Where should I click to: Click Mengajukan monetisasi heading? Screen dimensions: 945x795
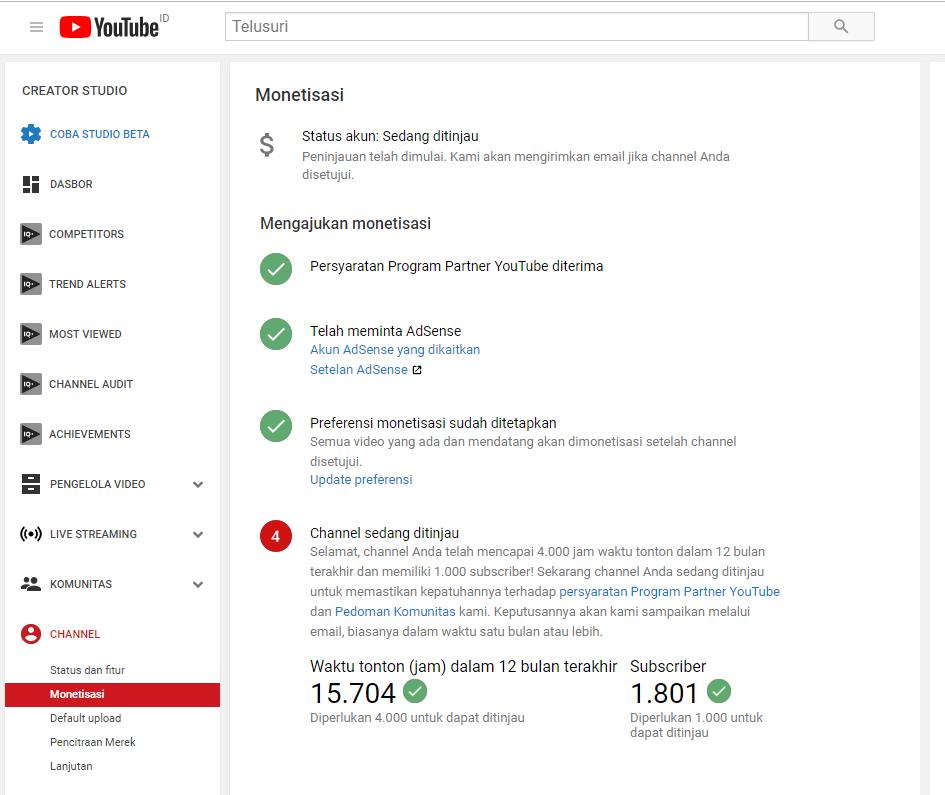click(345, 224)
